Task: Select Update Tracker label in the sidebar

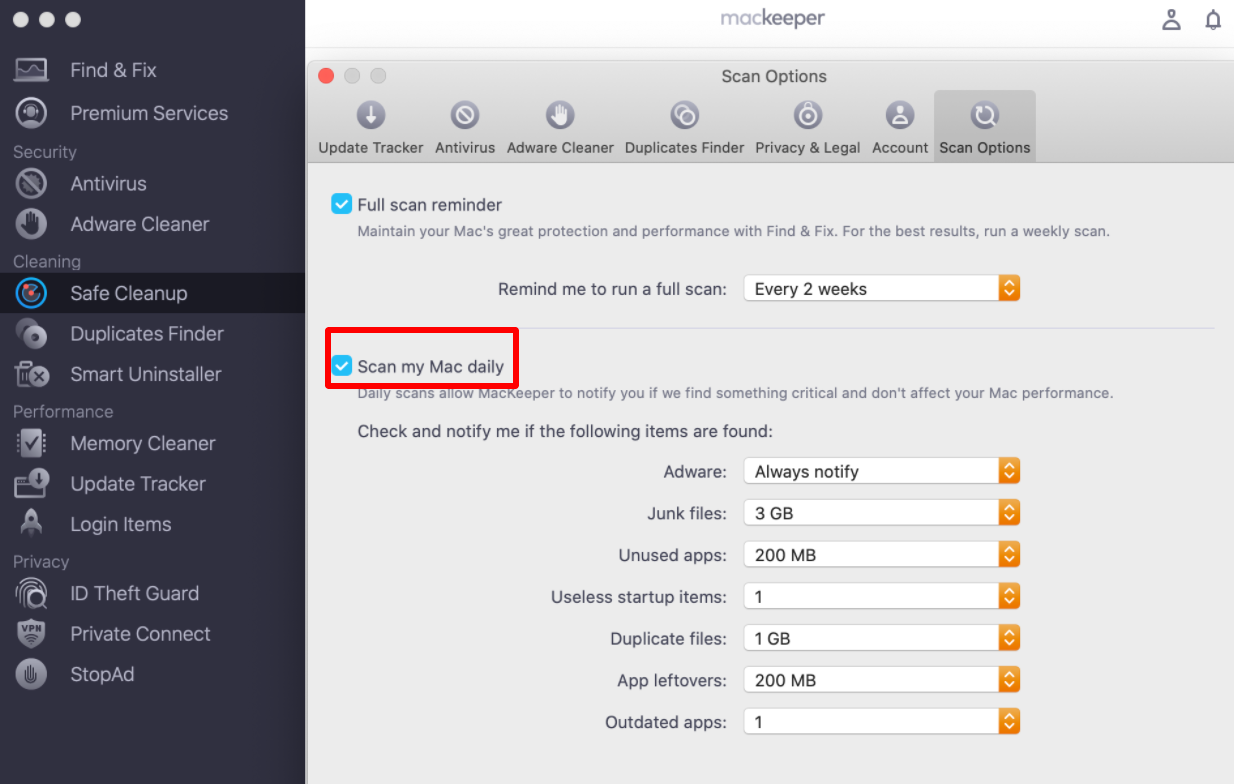Action: click(x=138, y=484)
